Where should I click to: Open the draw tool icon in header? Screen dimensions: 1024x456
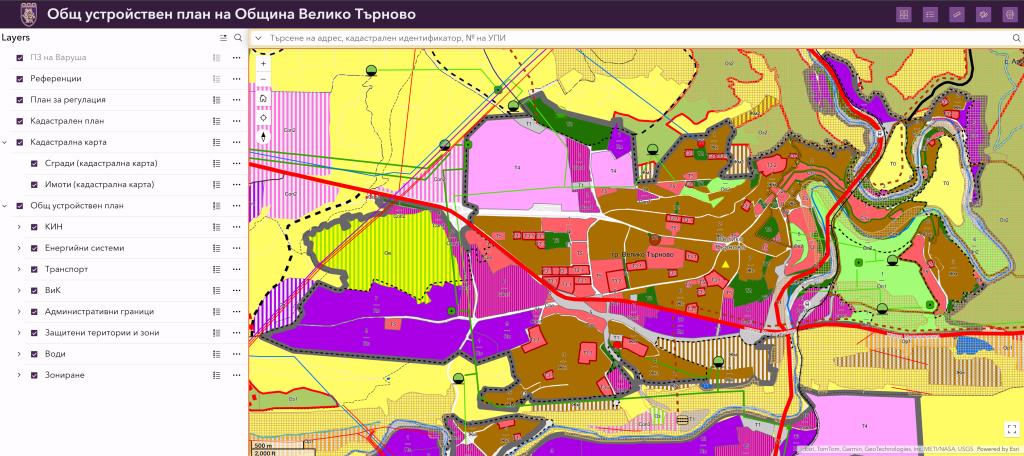[983, 14]
